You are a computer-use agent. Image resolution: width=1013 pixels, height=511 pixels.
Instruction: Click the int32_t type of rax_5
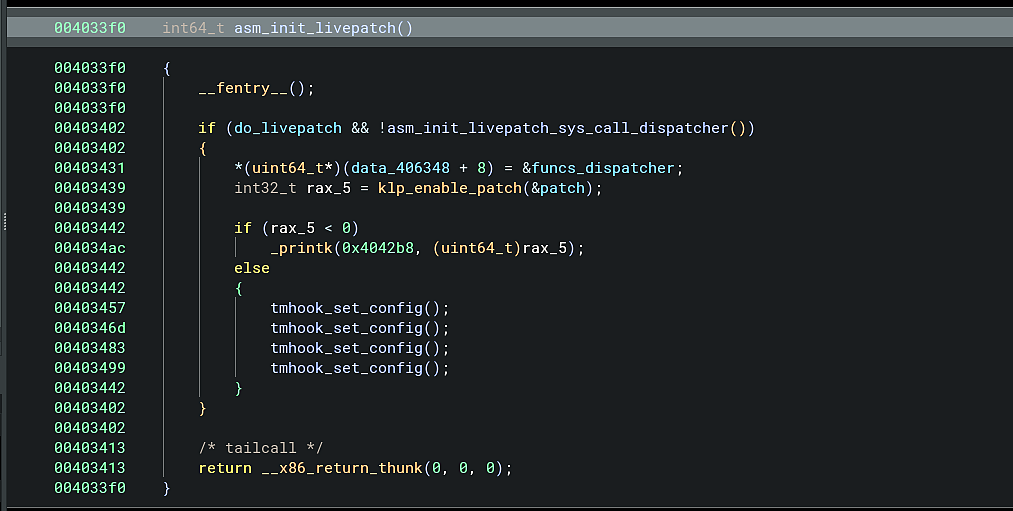click(x=266, y=188)
